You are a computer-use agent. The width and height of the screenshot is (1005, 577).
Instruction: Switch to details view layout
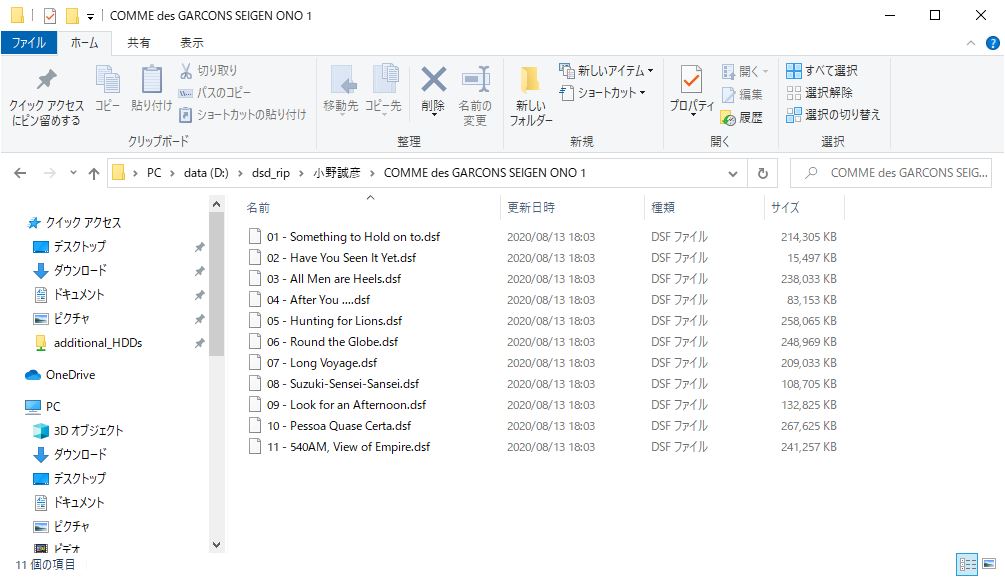(x=967, y=564)
